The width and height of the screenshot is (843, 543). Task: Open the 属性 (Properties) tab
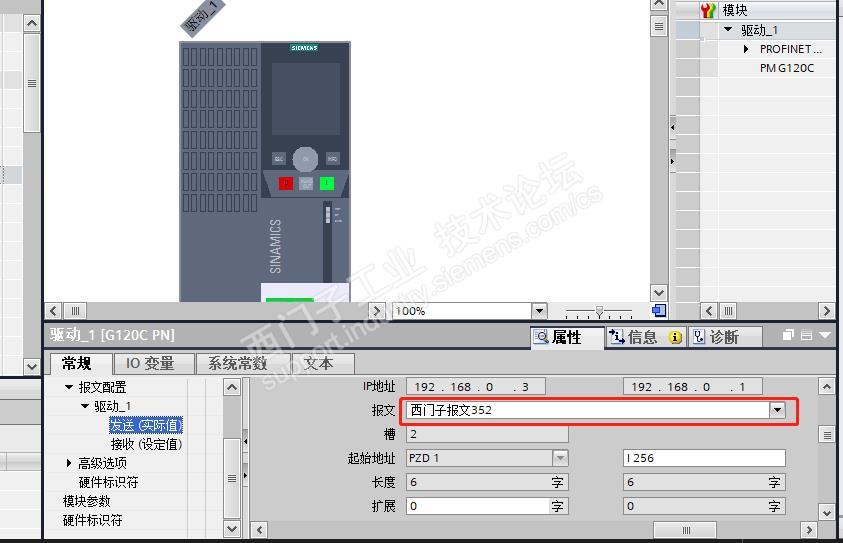567,337
